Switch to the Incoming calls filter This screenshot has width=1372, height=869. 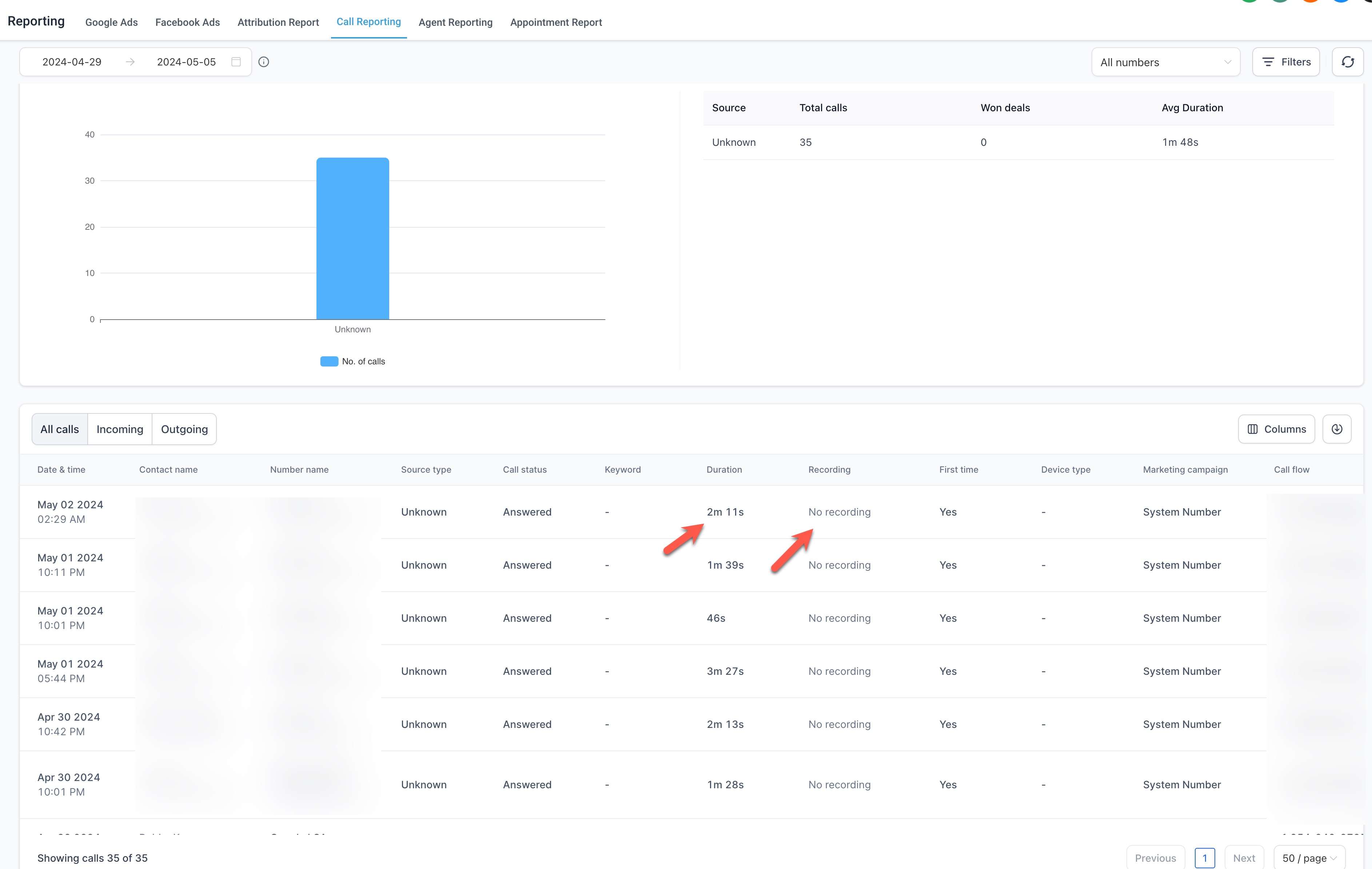[120, 429]
